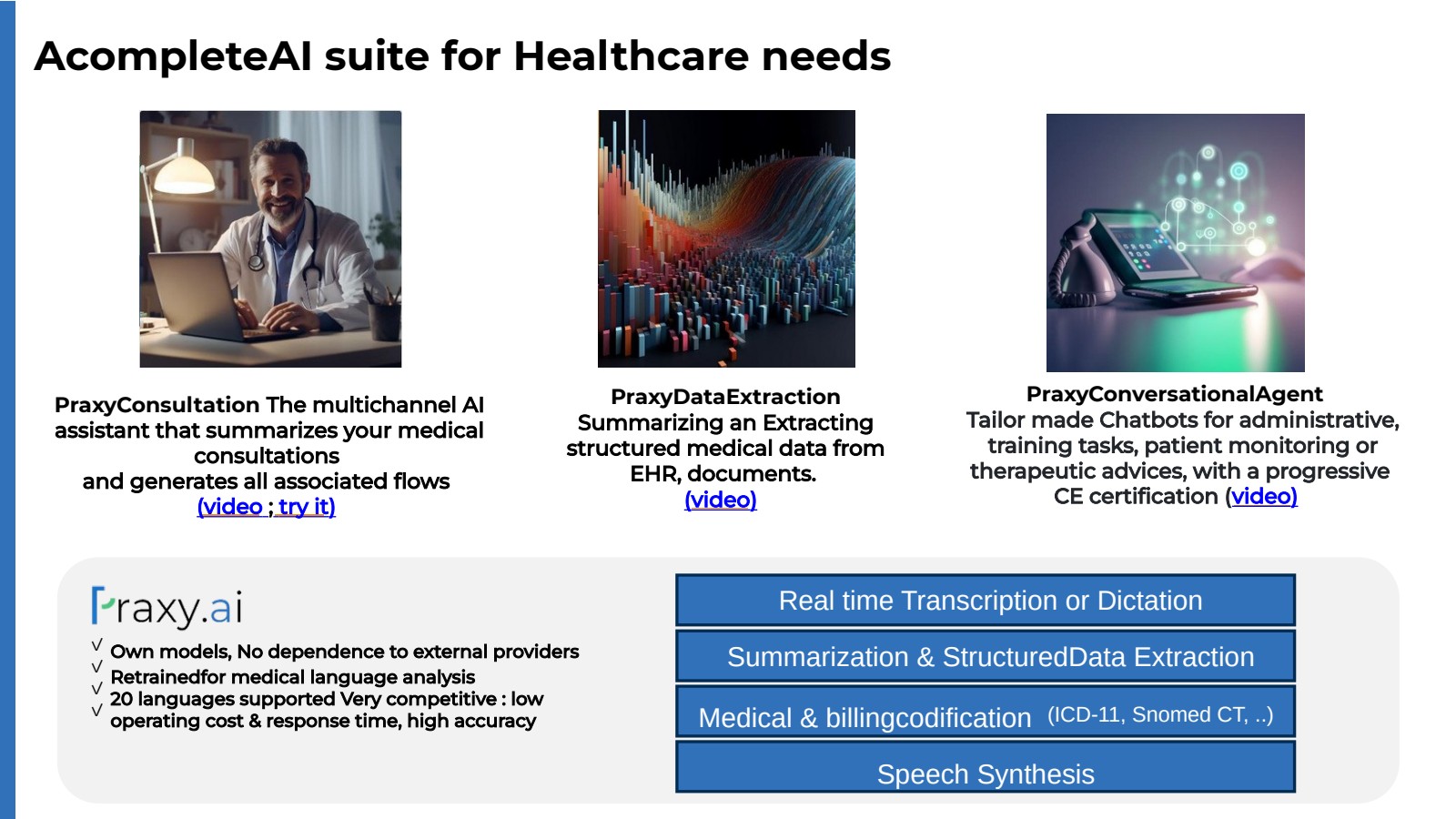Open the PraxyDataExtraction video link
The image size is (1456, 819).
click(721, 500)
